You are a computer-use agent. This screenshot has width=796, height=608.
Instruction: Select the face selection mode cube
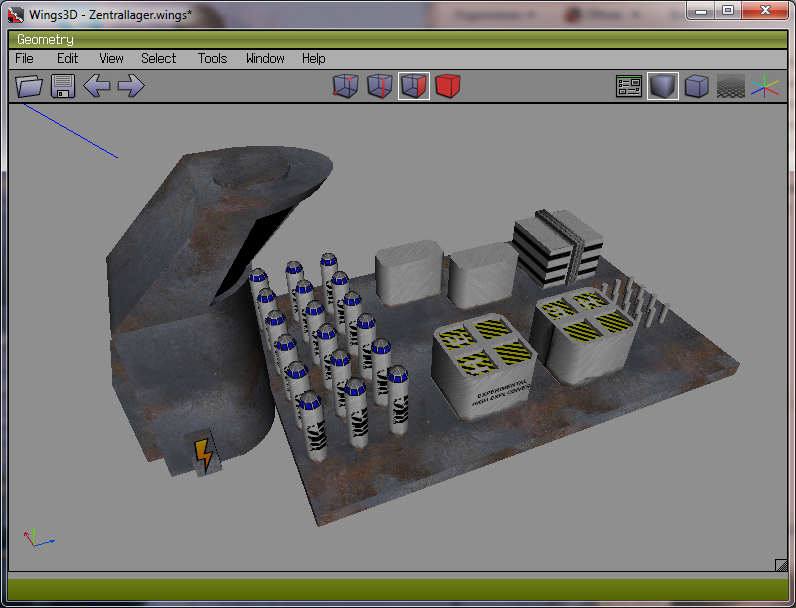[413, 87]
